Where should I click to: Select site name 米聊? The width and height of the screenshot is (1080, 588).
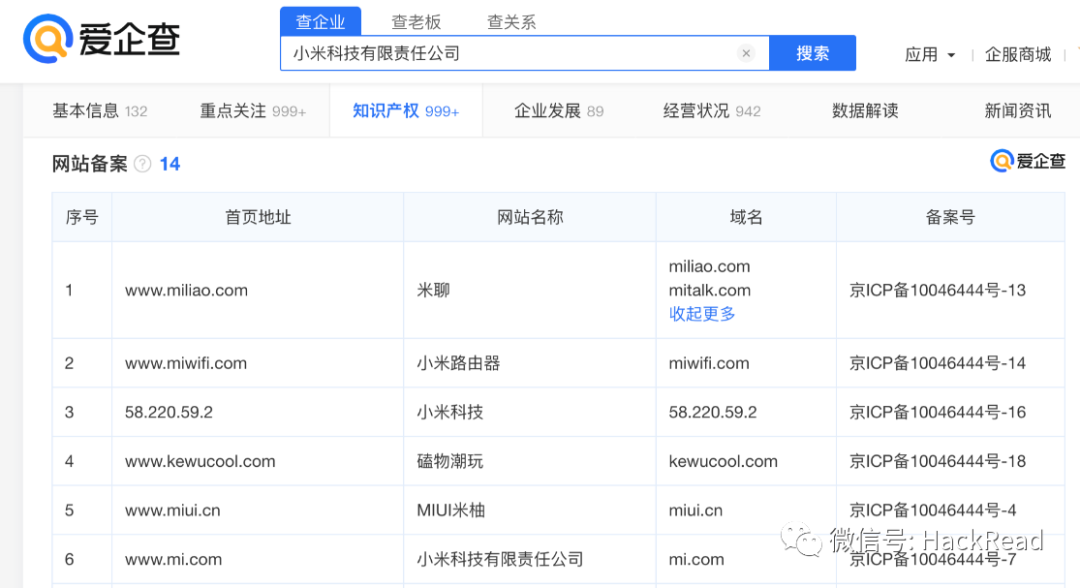click(x=433, y=290)
